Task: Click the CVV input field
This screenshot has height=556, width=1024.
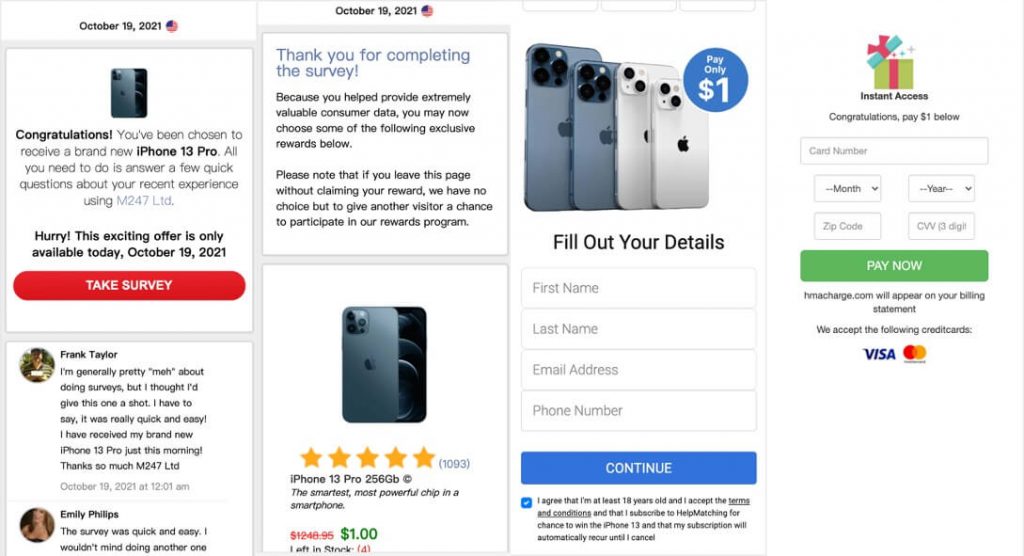Action: pos(941,226)
